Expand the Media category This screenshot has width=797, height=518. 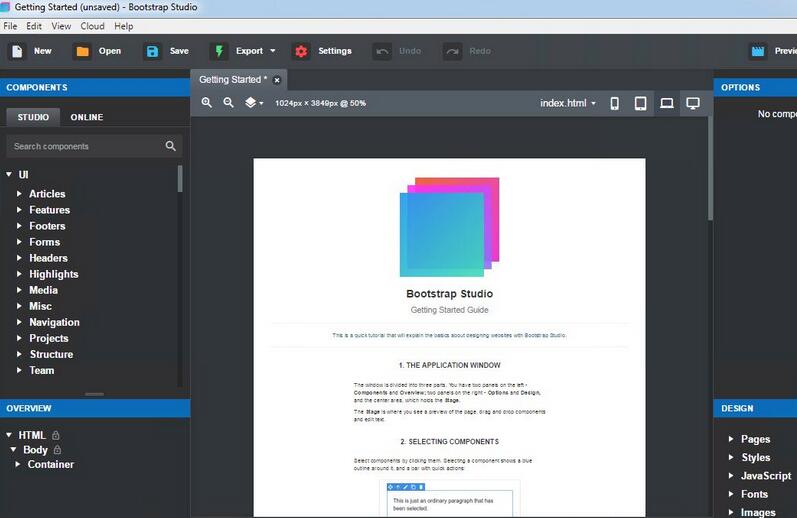(19, 290)
